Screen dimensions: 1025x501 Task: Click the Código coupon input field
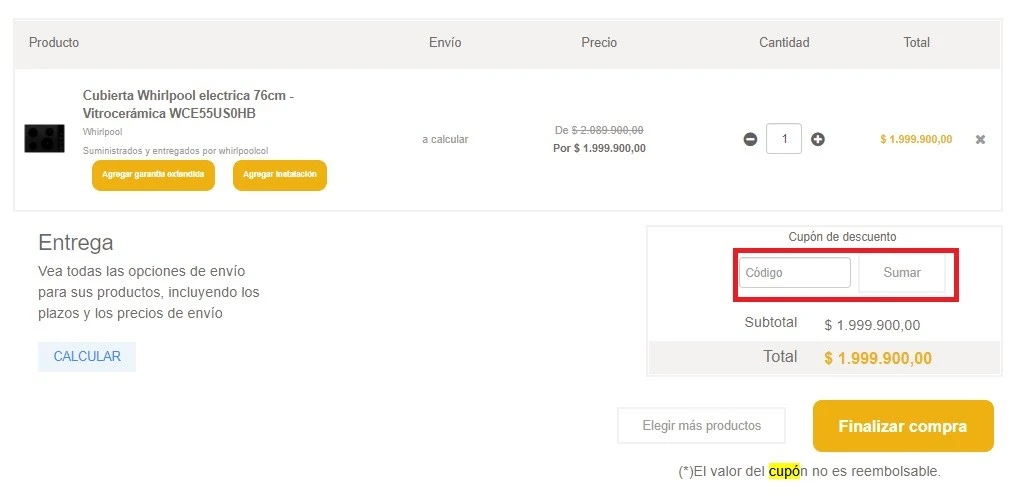tap(794, 272)
